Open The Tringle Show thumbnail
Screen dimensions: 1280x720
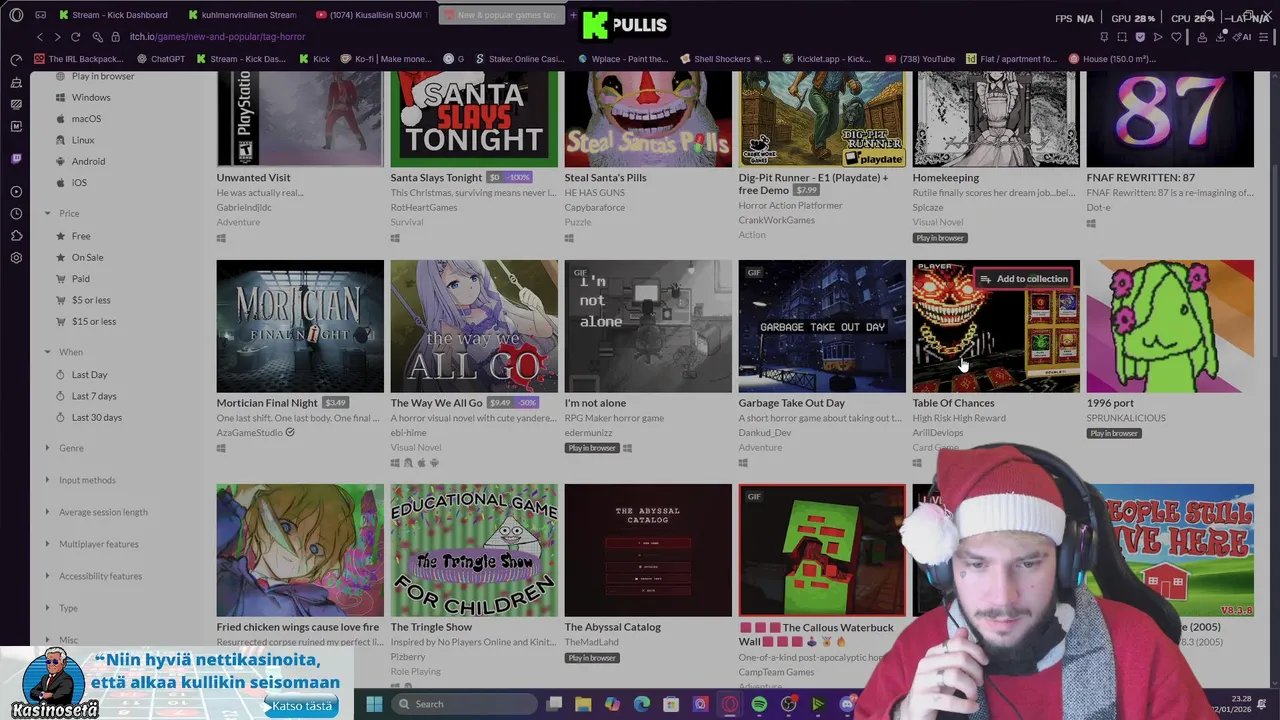pos(474,551)
